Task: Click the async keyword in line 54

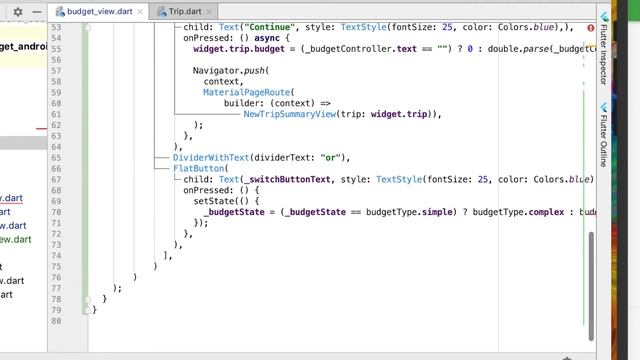Action: tap(267, 38)
